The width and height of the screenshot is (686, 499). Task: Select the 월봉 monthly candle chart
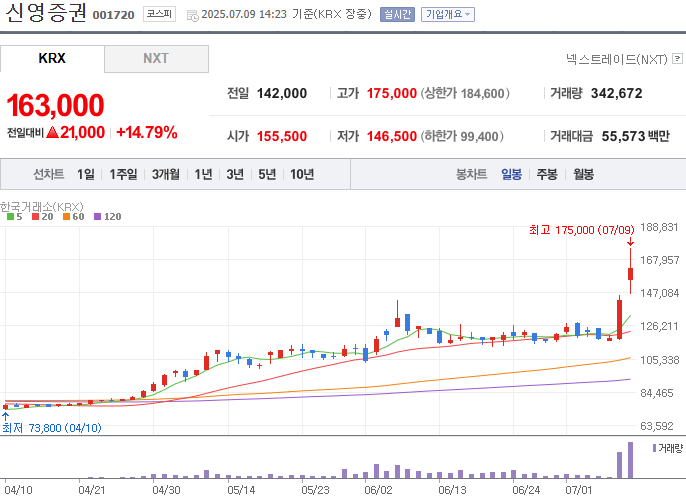pyautogui.click(x=583, y=174)
